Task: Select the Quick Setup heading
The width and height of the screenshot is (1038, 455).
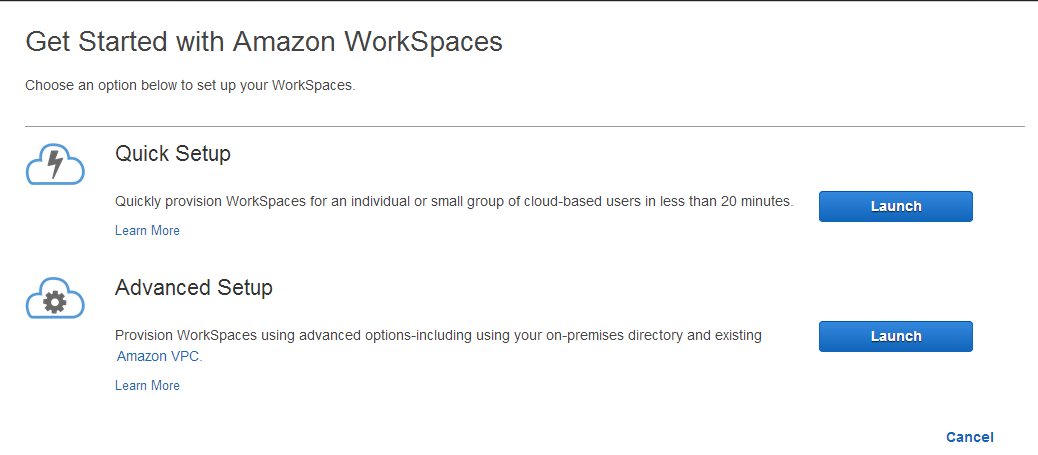Action: (x=173, y=154)
